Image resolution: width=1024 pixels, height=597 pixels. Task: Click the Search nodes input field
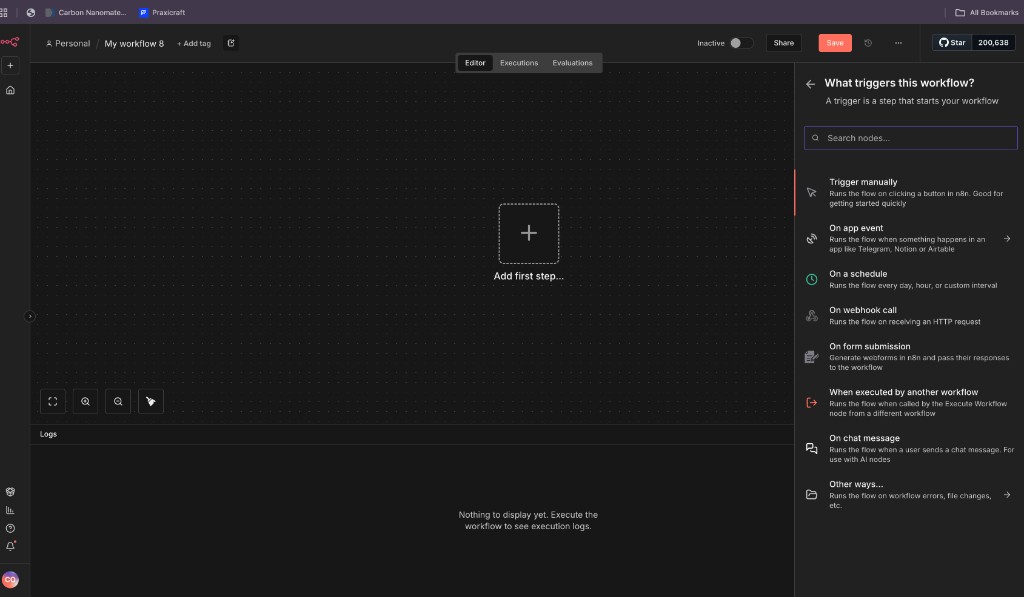(x=910, y=138)
